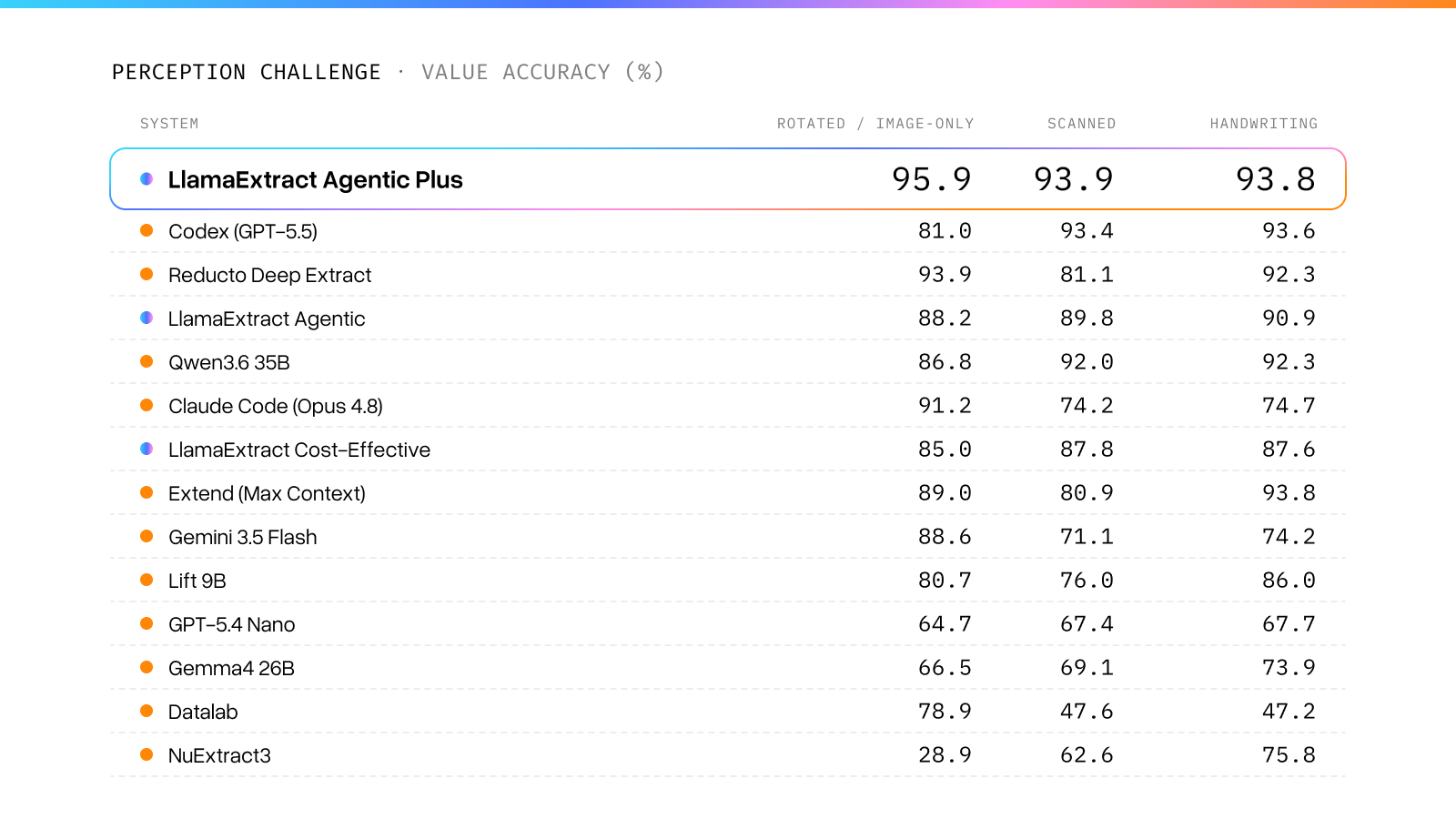This screenshot has height=819, width=1456.
Task: Click the gradient dot next to LlamaExtract Cost-Effective
Action: 147,449
